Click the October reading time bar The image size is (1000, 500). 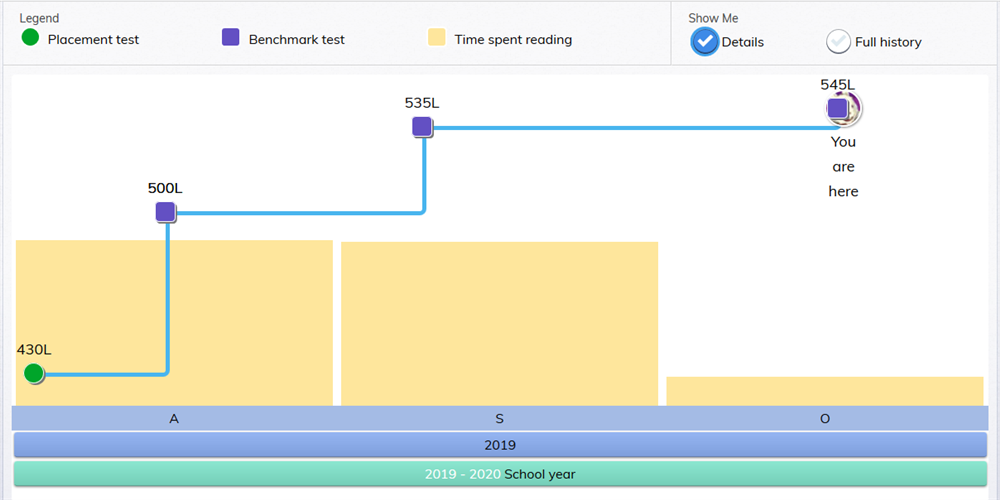pos(825,391)
